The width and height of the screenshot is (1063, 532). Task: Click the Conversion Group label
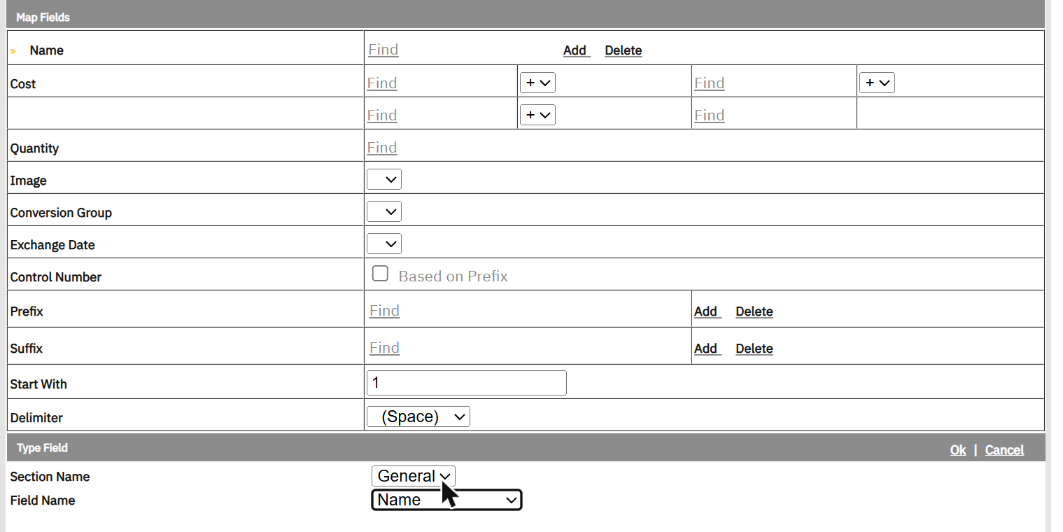tap(61, 213)
